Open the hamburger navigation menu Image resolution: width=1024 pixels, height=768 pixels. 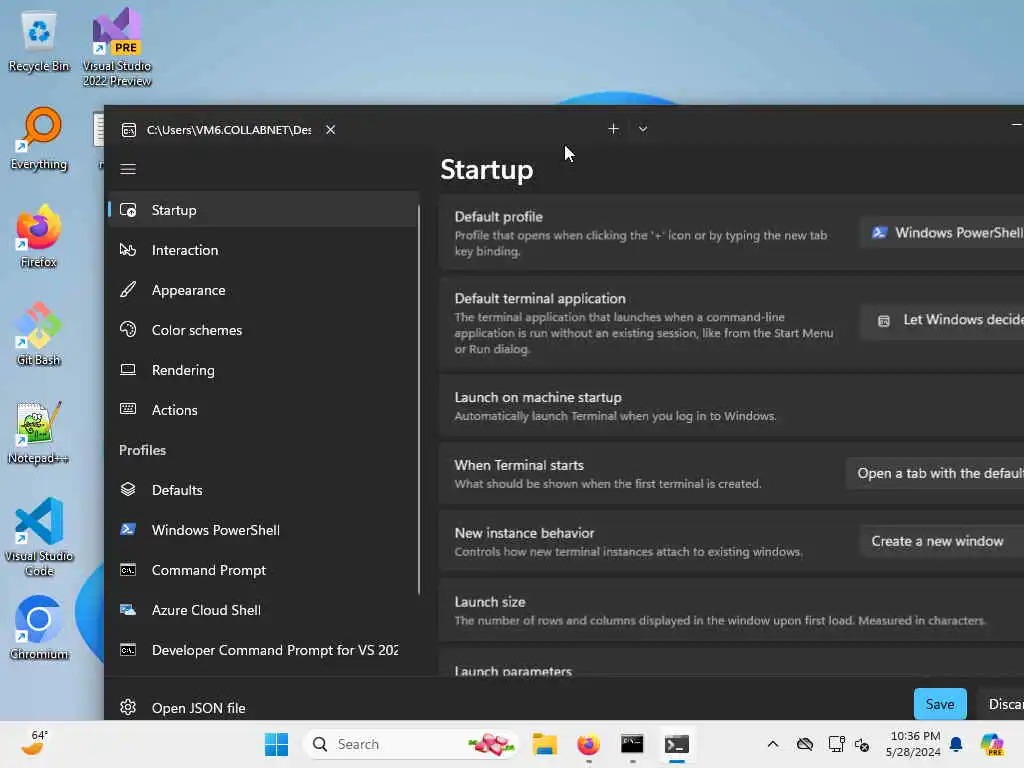128,169
